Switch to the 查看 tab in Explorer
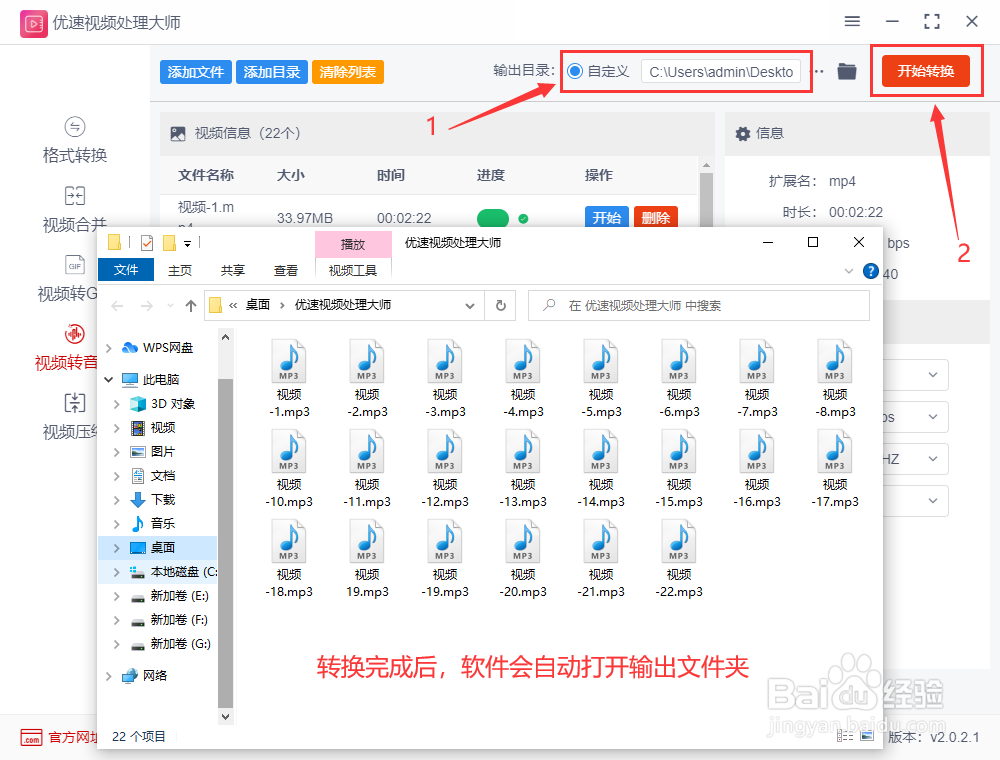Screen dimensions: 1000x760 click(x=286, y=270)
